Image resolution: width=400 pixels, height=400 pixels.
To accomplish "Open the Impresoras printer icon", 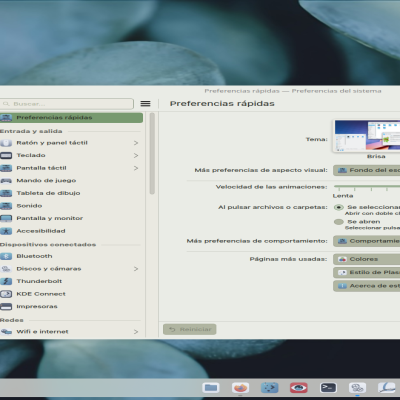I will point(6,307).
